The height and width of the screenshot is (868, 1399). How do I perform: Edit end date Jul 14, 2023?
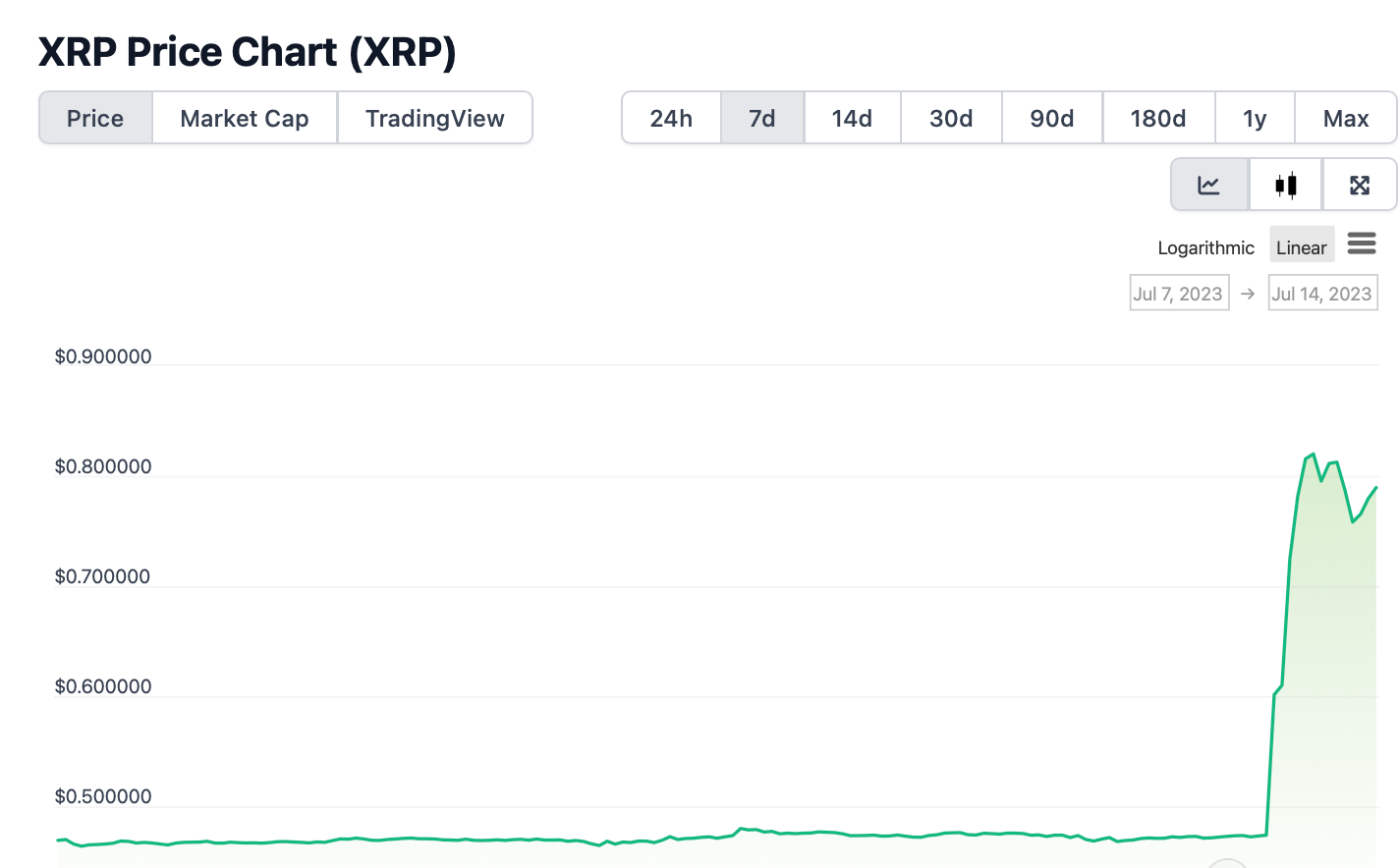point(1322,294)
